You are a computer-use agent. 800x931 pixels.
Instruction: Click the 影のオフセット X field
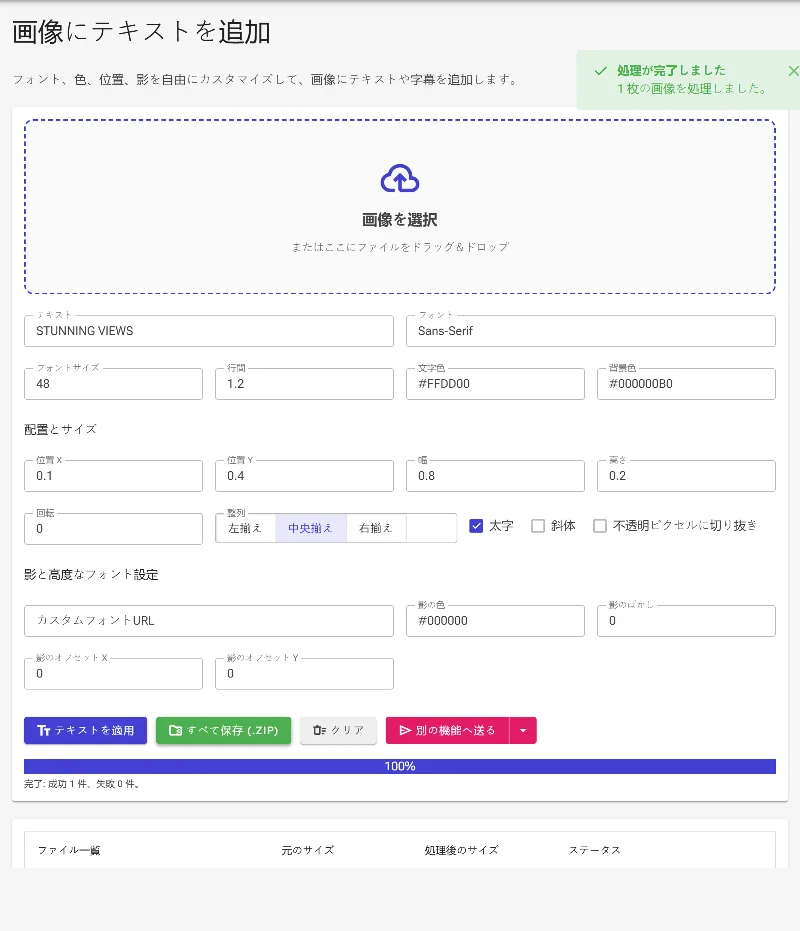tap(113, 673)
